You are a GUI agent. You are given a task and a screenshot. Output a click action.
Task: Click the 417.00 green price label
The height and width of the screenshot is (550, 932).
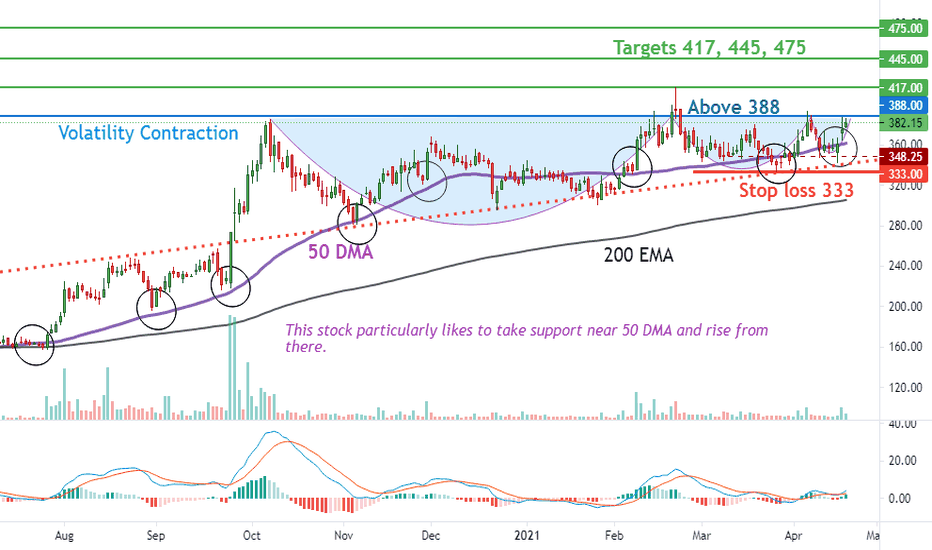coord(904,87)
